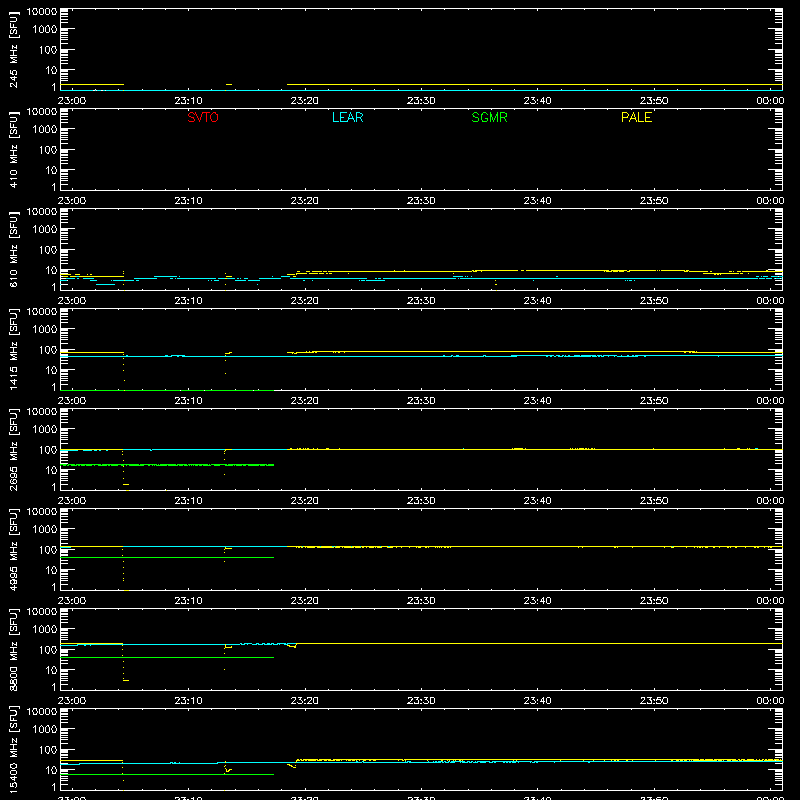
Task: Click 23:10 time label below 245 MHz panel
Action: (x=188, y=101)
